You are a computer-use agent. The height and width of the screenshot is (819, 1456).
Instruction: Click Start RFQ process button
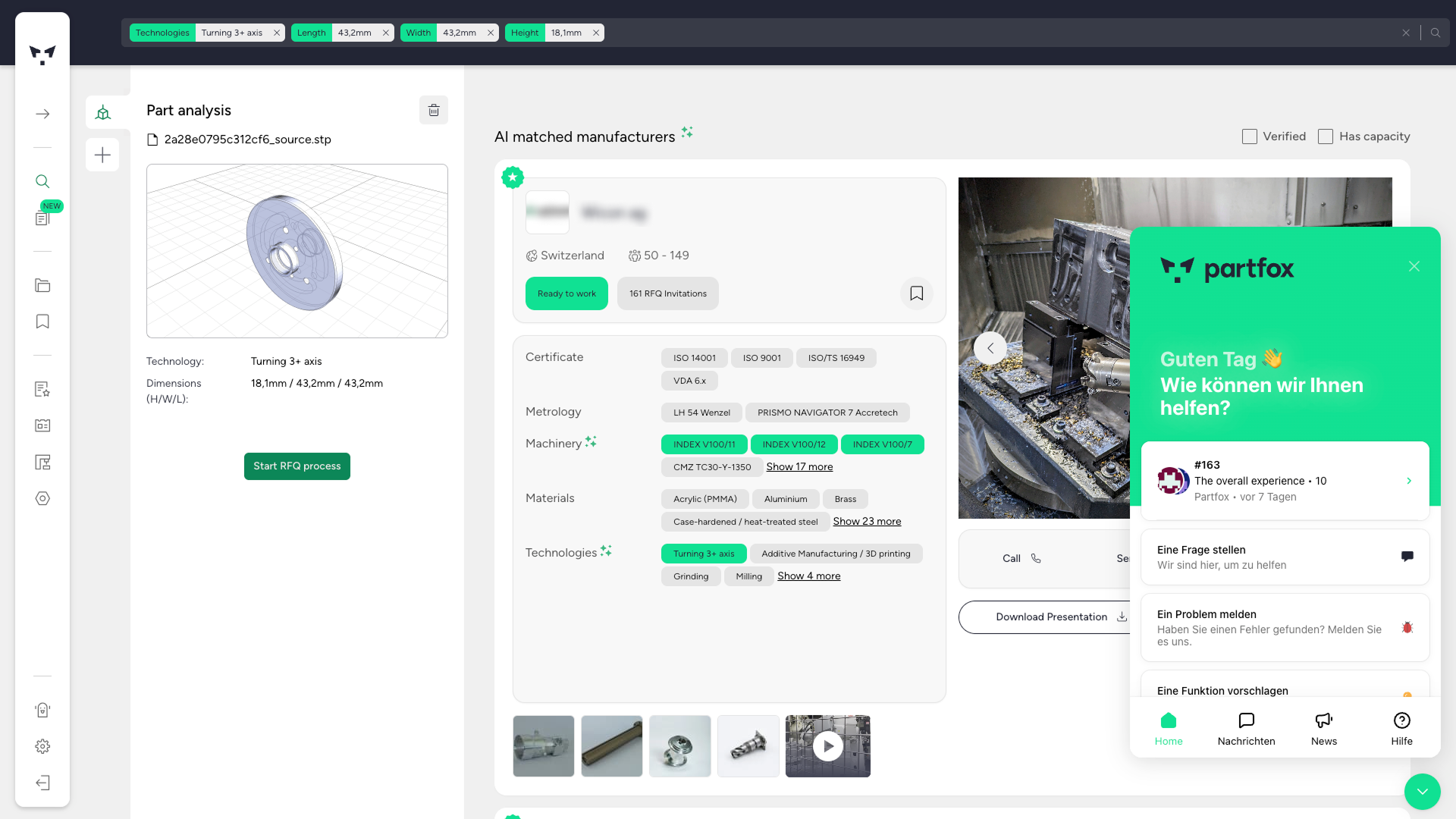point(297,466)
